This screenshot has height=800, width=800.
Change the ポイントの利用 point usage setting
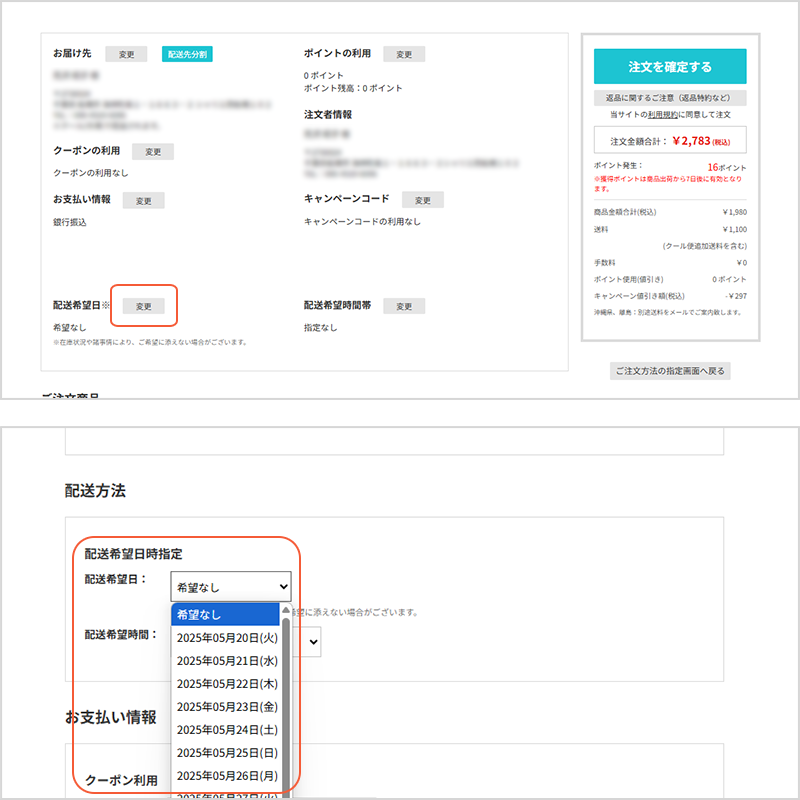[404, 54]
